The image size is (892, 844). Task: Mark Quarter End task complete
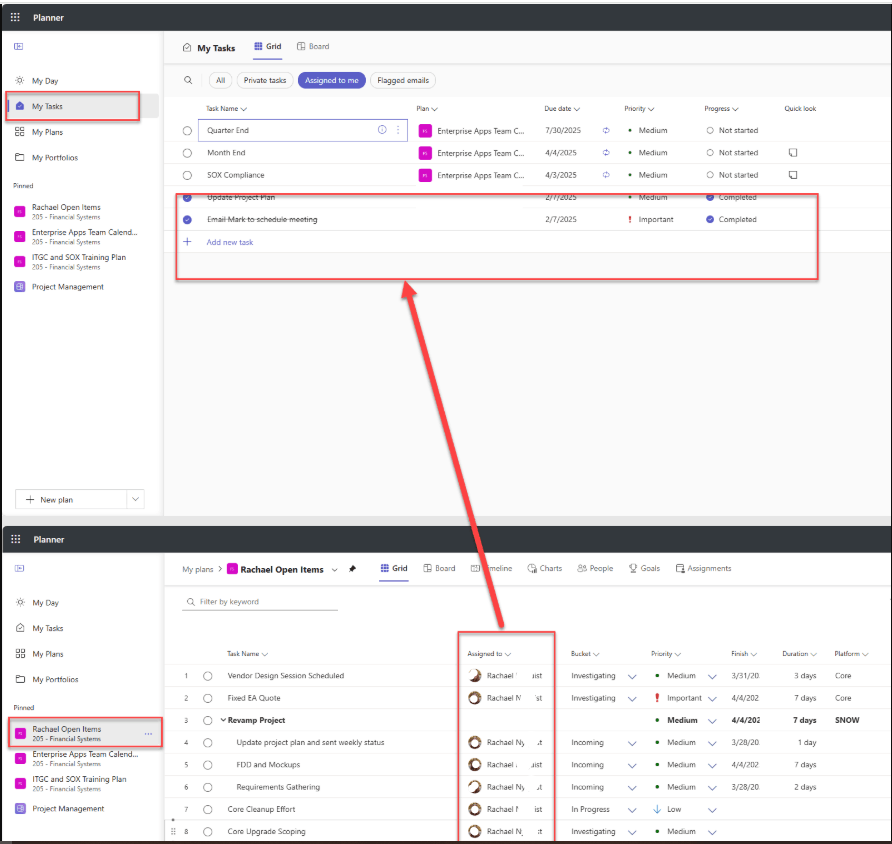coord(187,131)
